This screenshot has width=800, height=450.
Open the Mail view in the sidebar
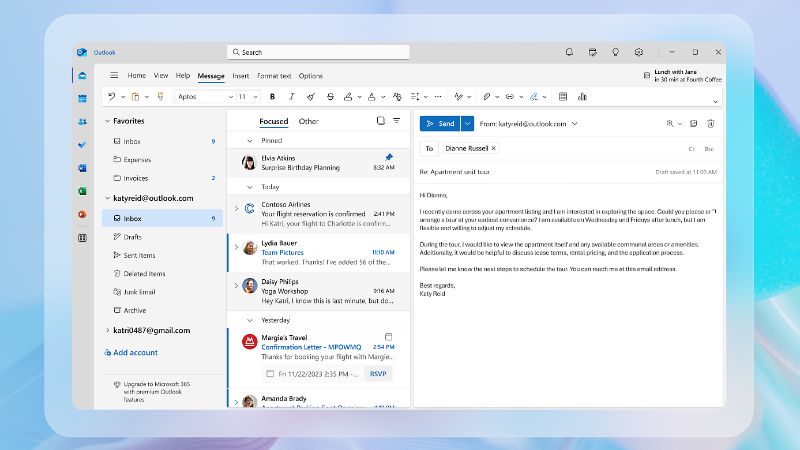82,76
